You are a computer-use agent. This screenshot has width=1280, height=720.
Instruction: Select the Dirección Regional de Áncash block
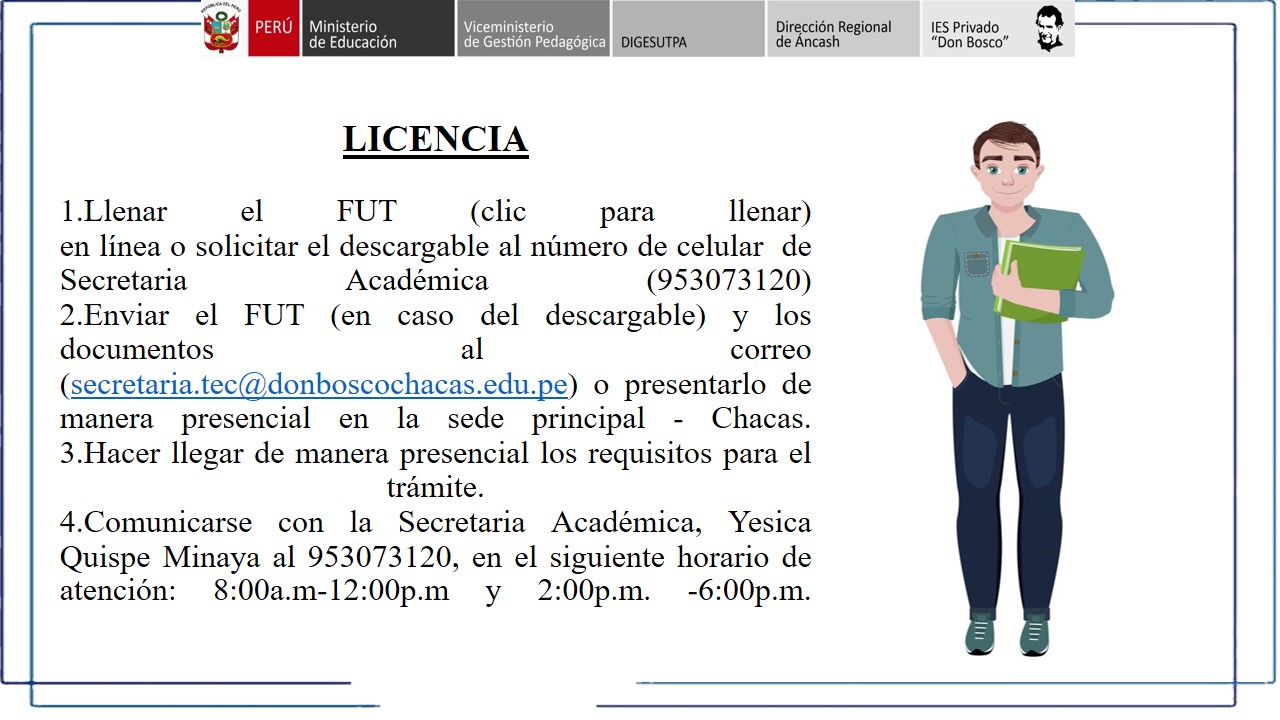tap(843, 29)
